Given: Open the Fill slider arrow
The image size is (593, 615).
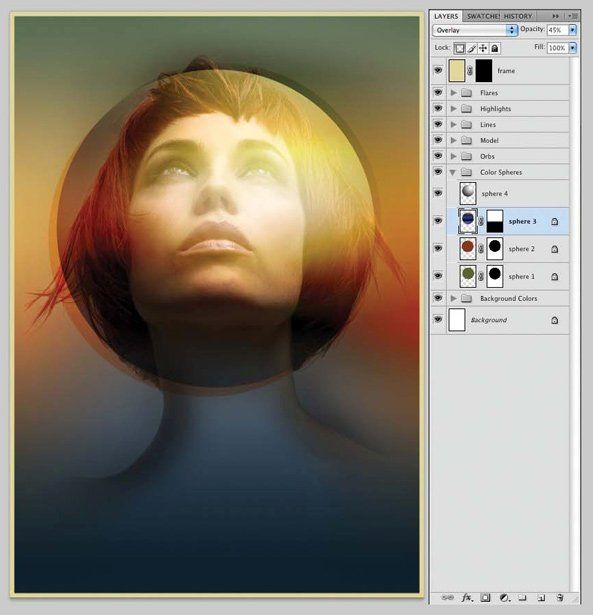Looking at the screenshot, I should (573, 48).
